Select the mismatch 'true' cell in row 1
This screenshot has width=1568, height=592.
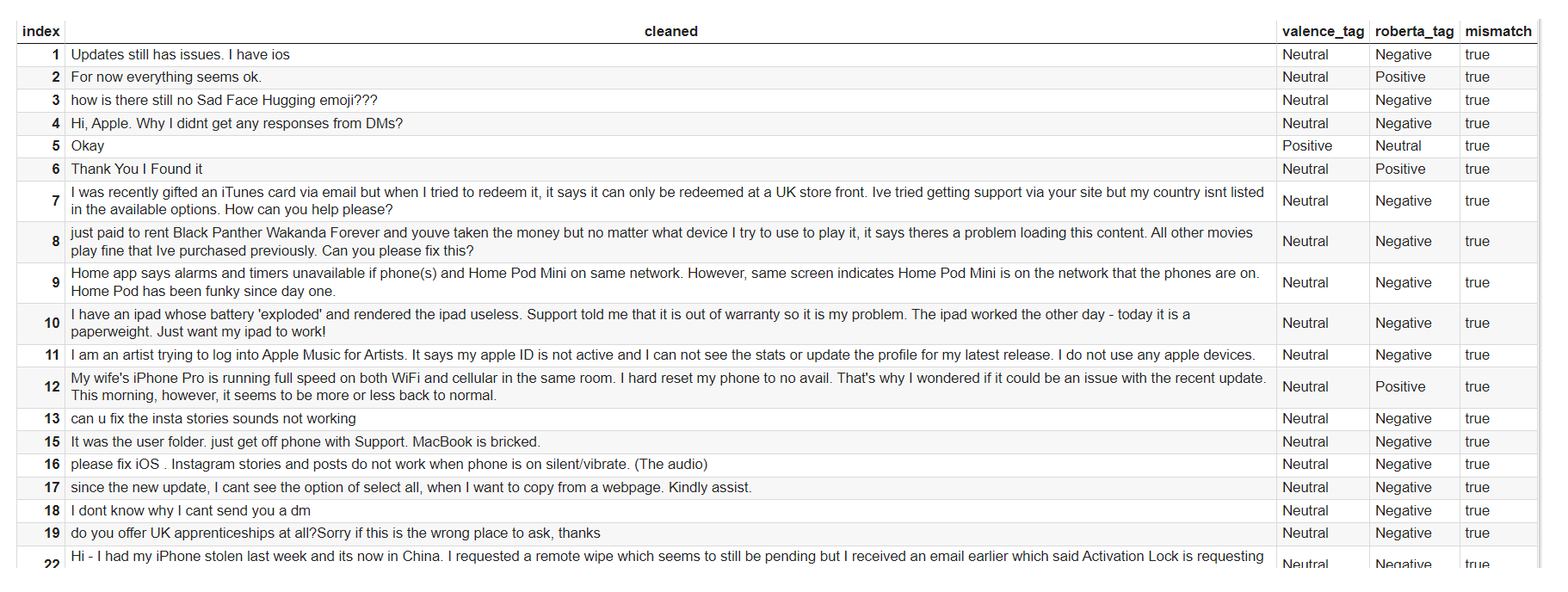pos(1477,55)
